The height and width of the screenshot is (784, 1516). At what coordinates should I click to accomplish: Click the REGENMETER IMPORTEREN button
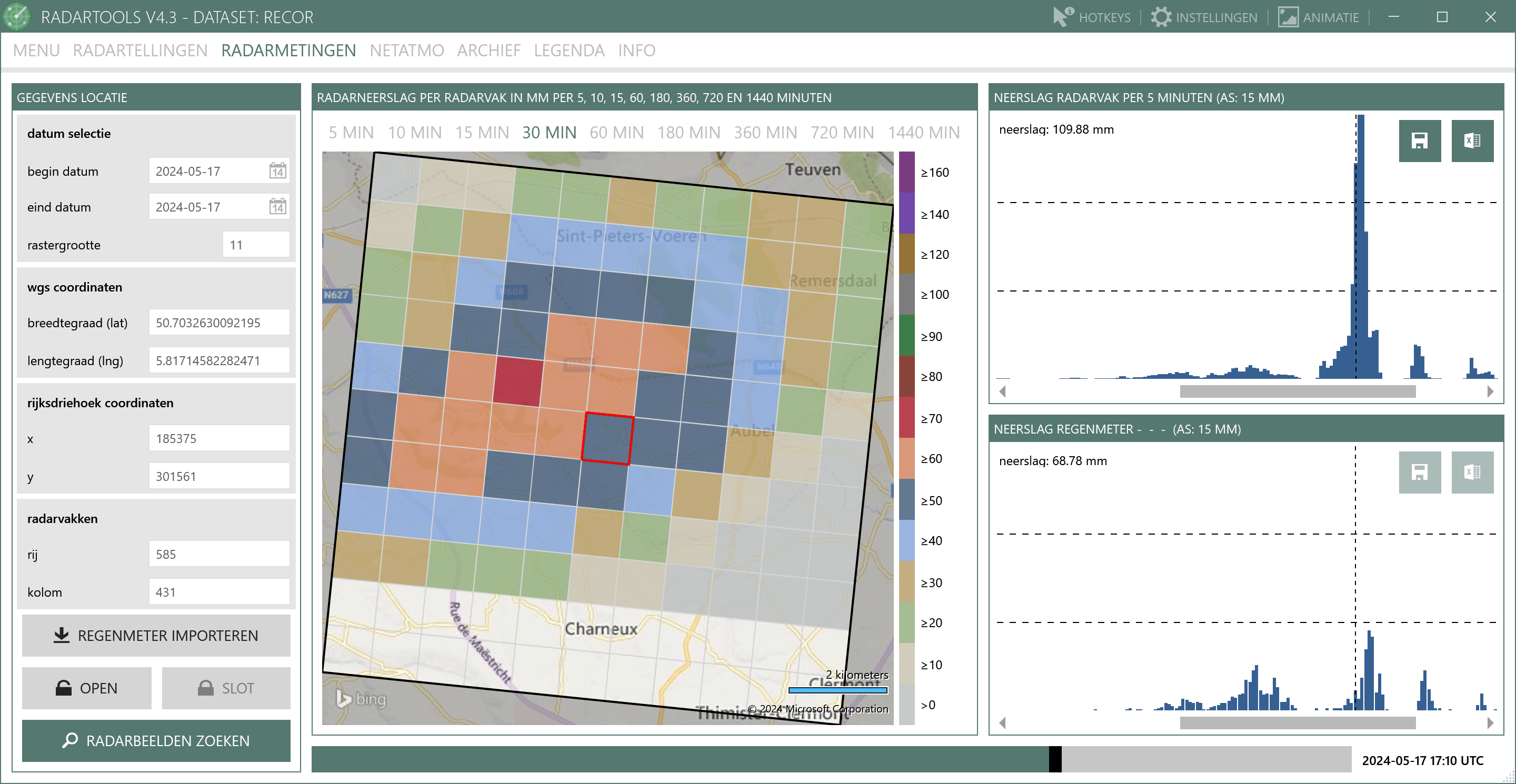click(x=156, y=635)
